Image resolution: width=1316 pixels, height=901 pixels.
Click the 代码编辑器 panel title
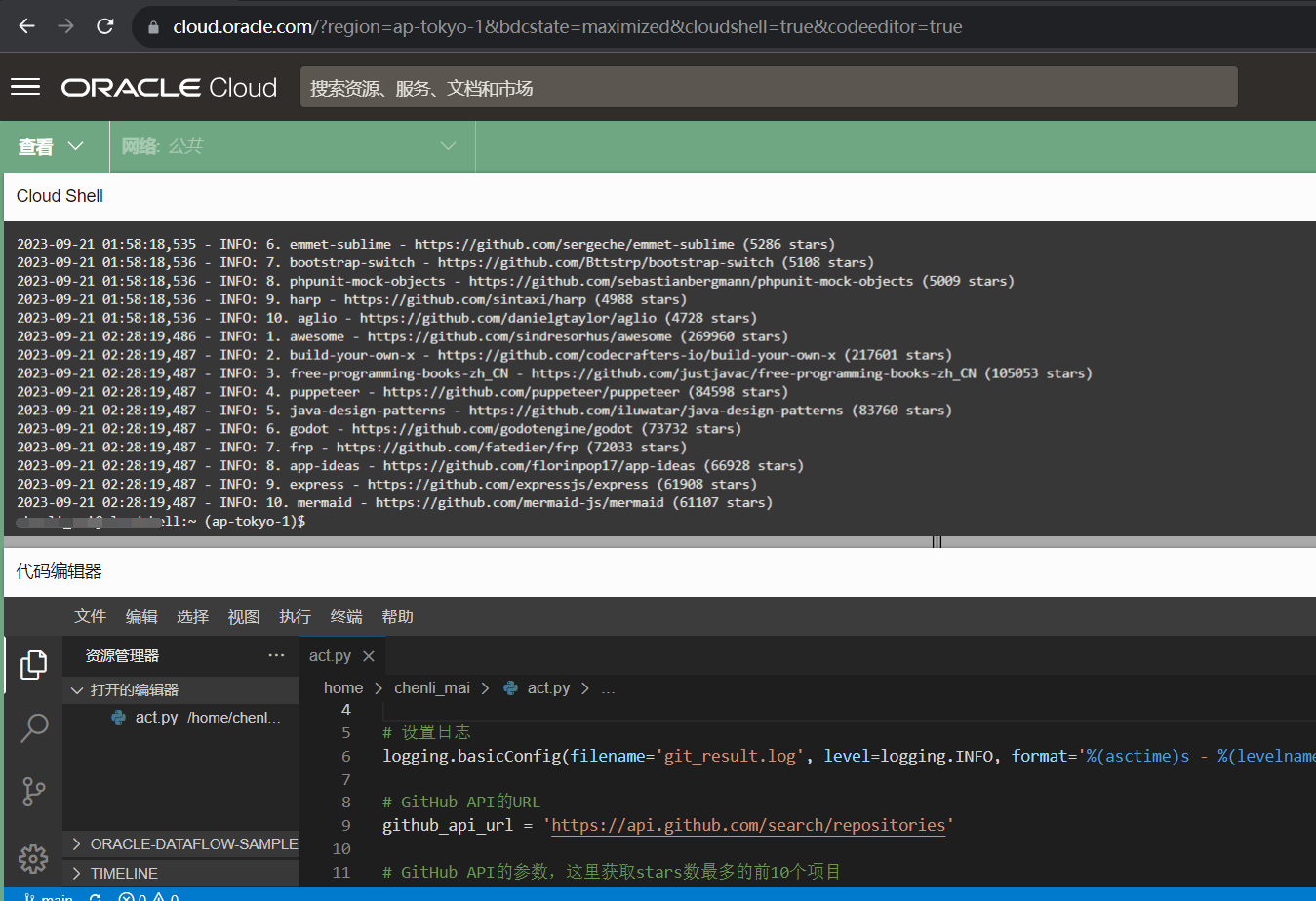tap(59, 570)
